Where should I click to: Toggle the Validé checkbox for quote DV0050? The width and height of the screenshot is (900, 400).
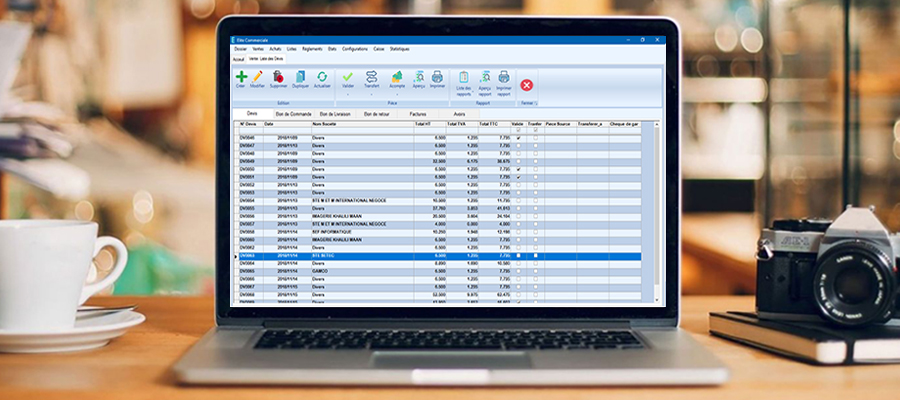point(518,170)
